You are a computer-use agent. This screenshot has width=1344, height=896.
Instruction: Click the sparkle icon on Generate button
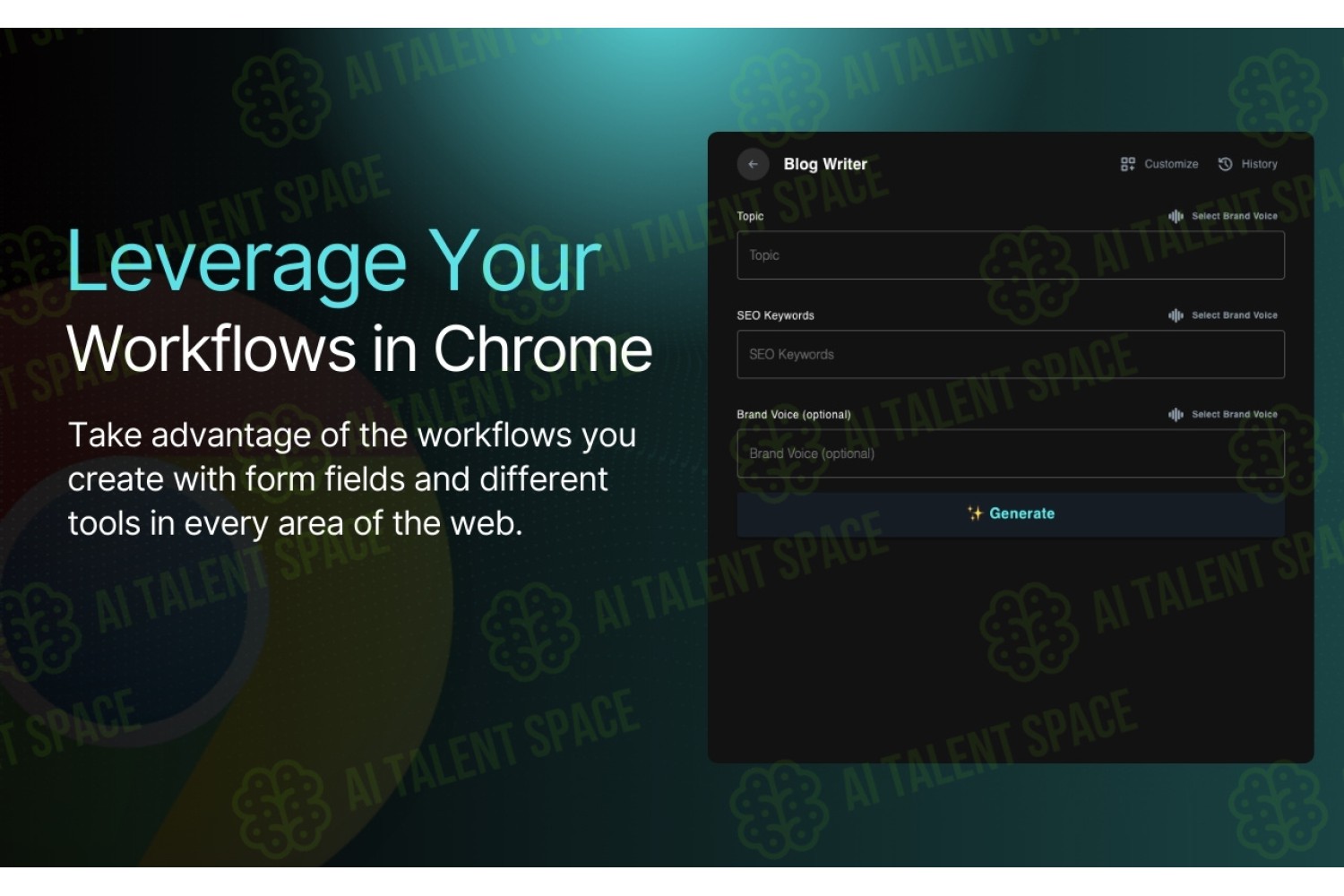[975, 513]
